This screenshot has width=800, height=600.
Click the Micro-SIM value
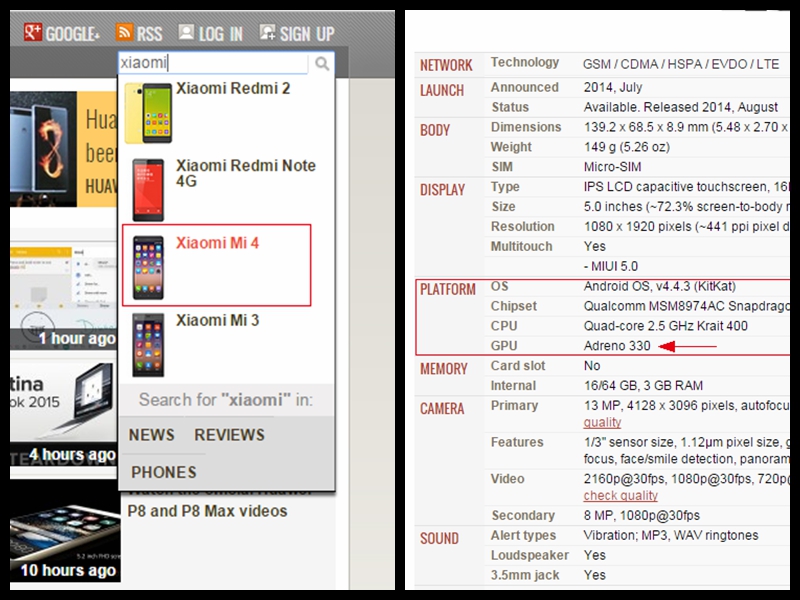pos(612,167)
